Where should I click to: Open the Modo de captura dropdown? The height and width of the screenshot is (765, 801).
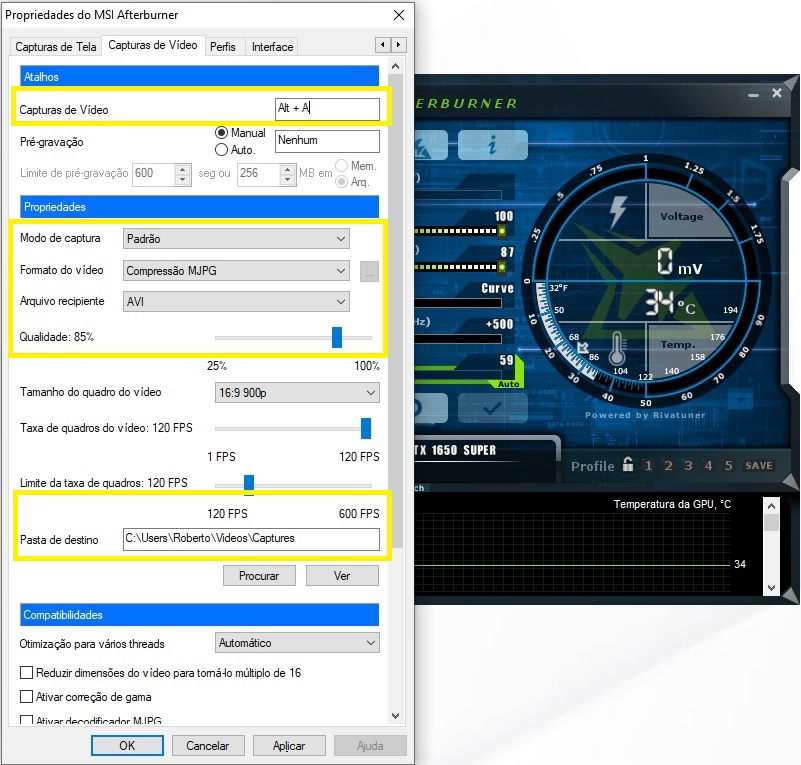(x=236, y=238)
